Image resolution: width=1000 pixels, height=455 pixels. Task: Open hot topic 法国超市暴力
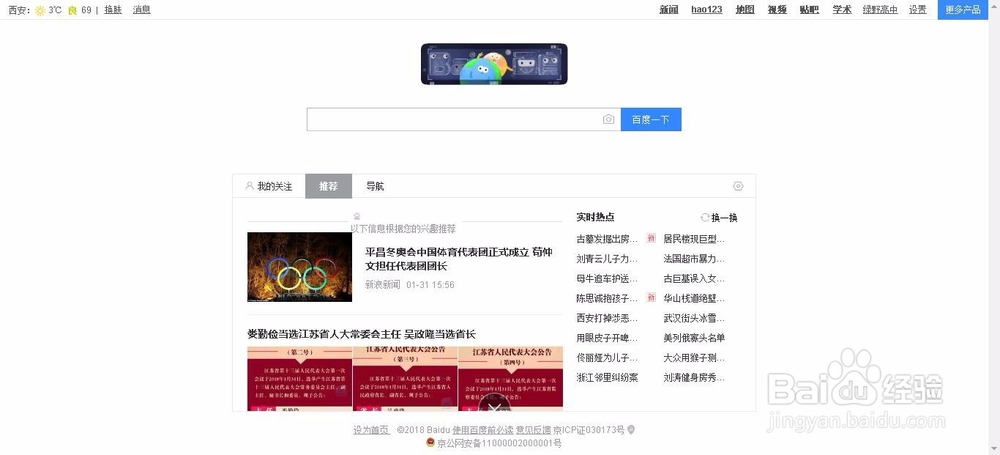pyautogui.click(x=695, y=259)
